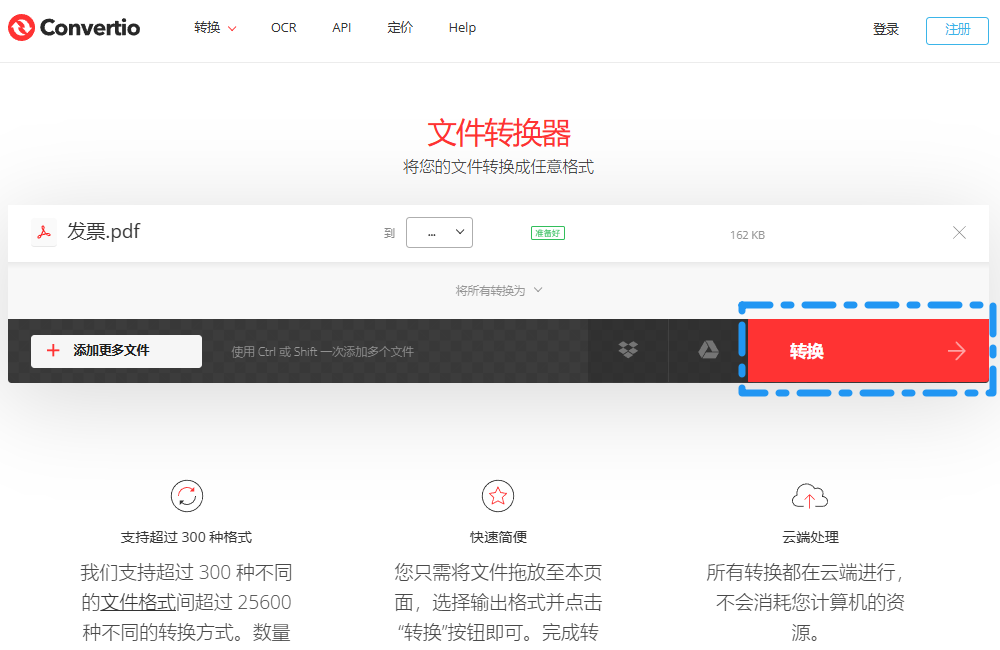Follow the 文件格式 underlined link
The image size is (1000, 650).
(x=138, y=602)
